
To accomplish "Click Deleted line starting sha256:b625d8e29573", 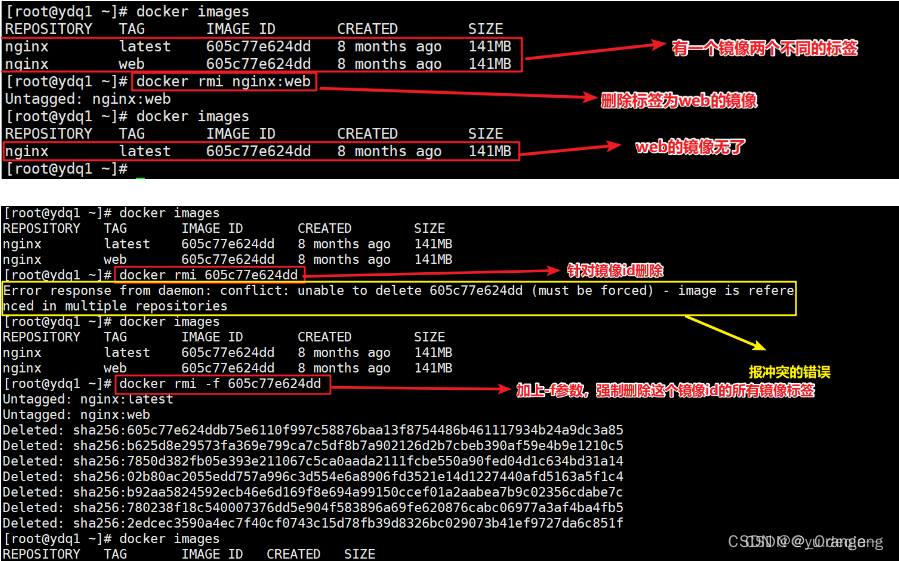I will click(313, 446).
